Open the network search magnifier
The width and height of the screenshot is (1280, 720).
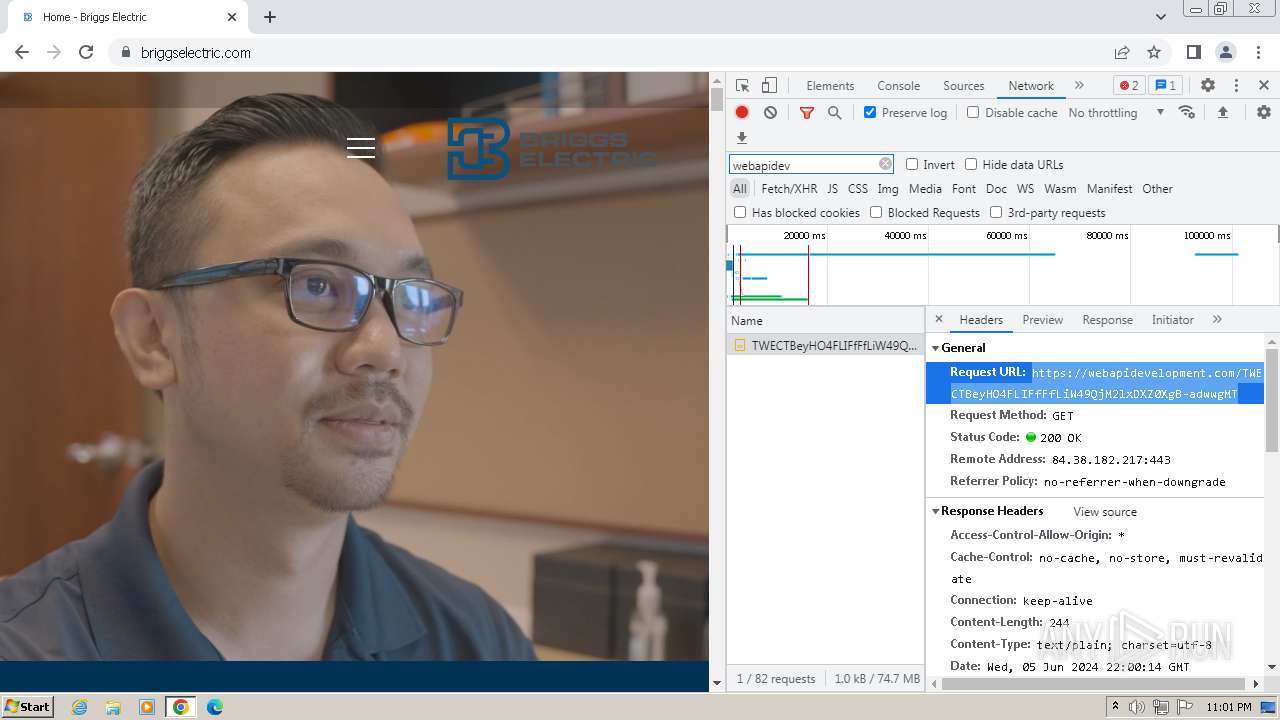(835, 113)
